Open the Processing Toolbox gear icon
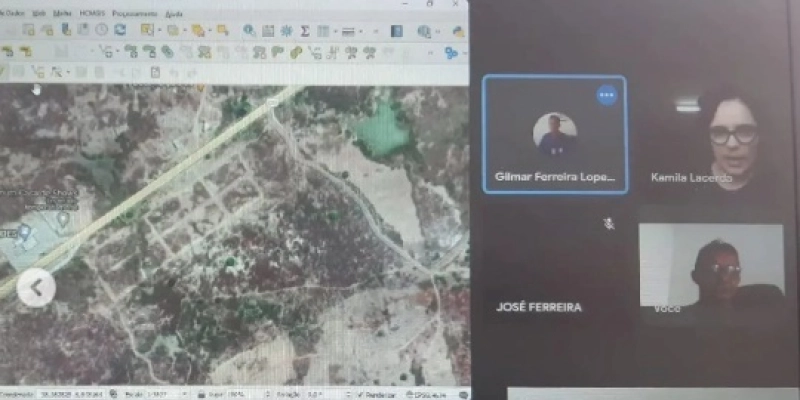The height and width of the screenshot is (400, 800). click(x=287, y=31)
